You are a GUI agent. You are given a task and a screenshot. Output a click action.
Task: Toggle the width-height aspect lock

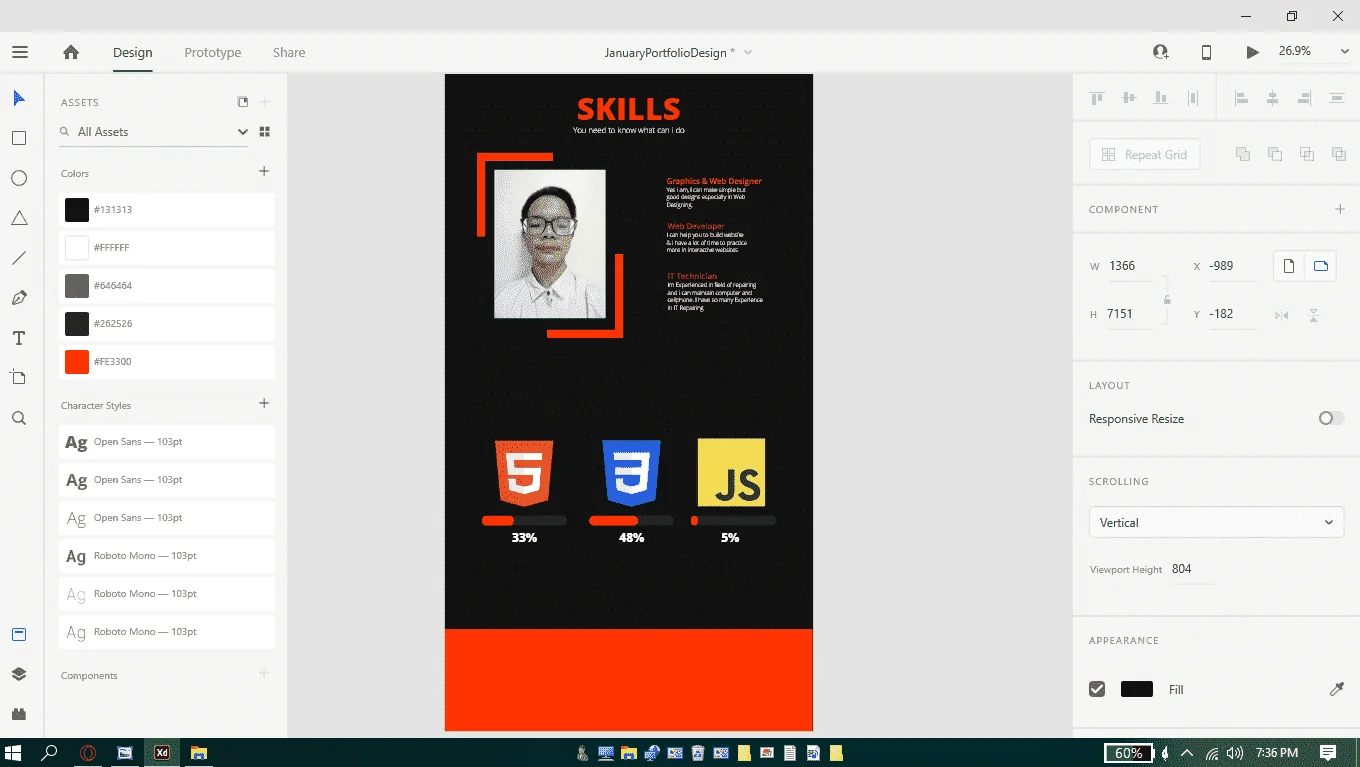point(1167,299)
